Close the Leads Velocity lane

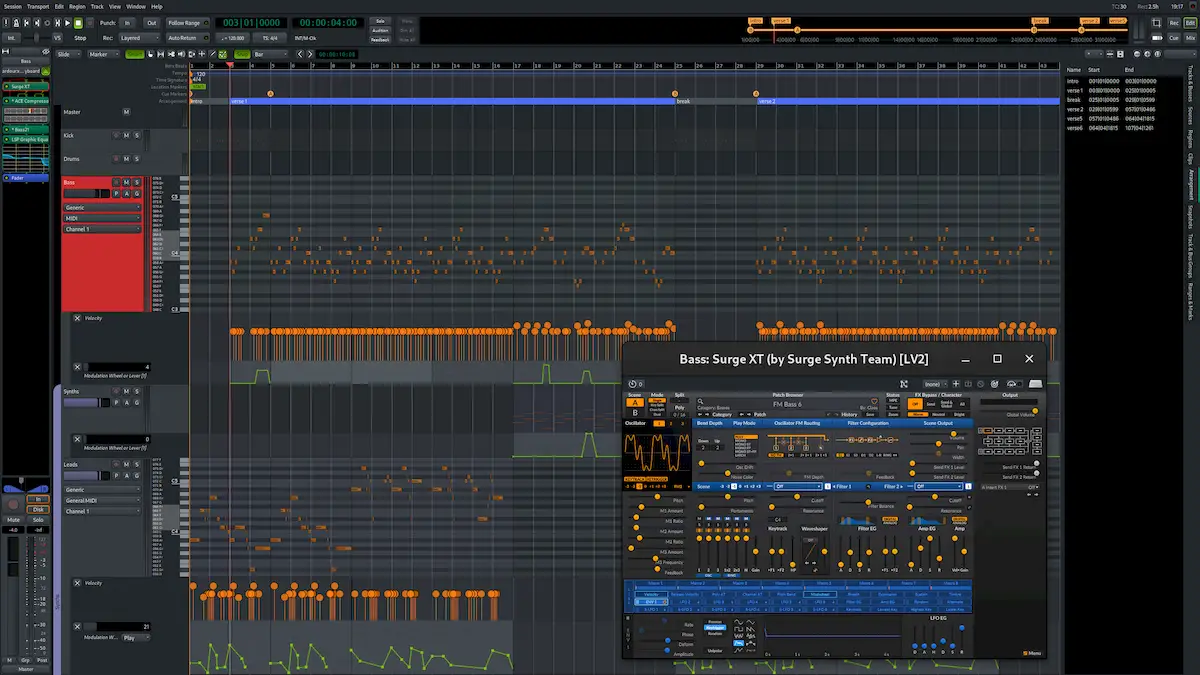coord(77,582)
